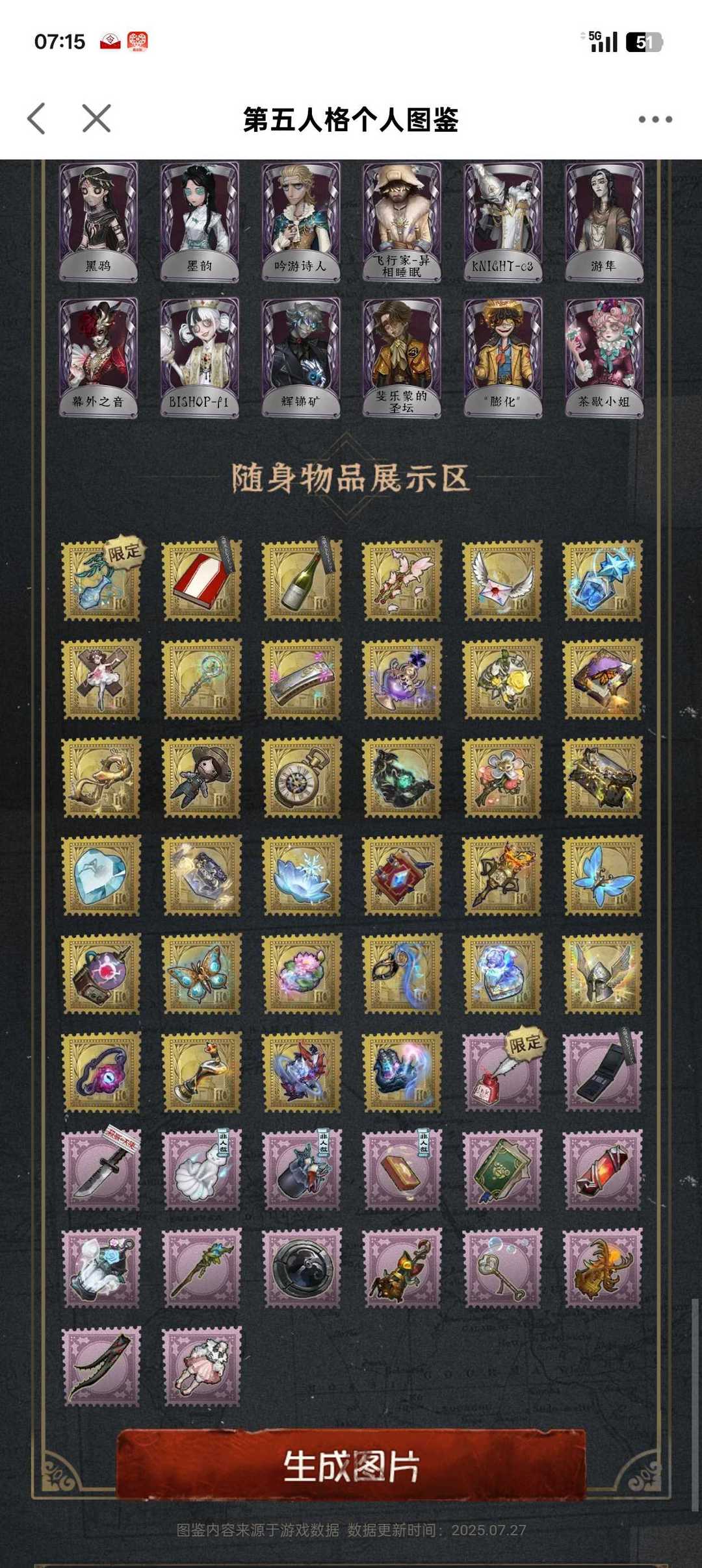Select the winged envelope accessory stamp
This screenshot has height=1568, width=702.
click(502, 581)
